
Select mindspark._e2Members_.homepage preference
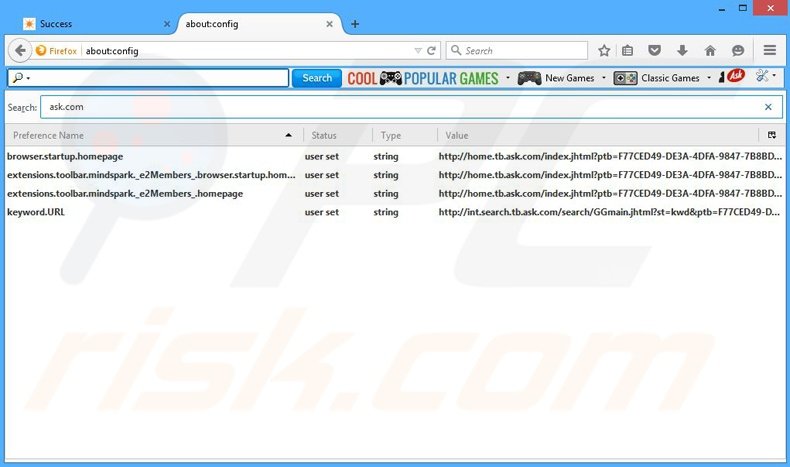pyautogui.click(x=125, y=193)
